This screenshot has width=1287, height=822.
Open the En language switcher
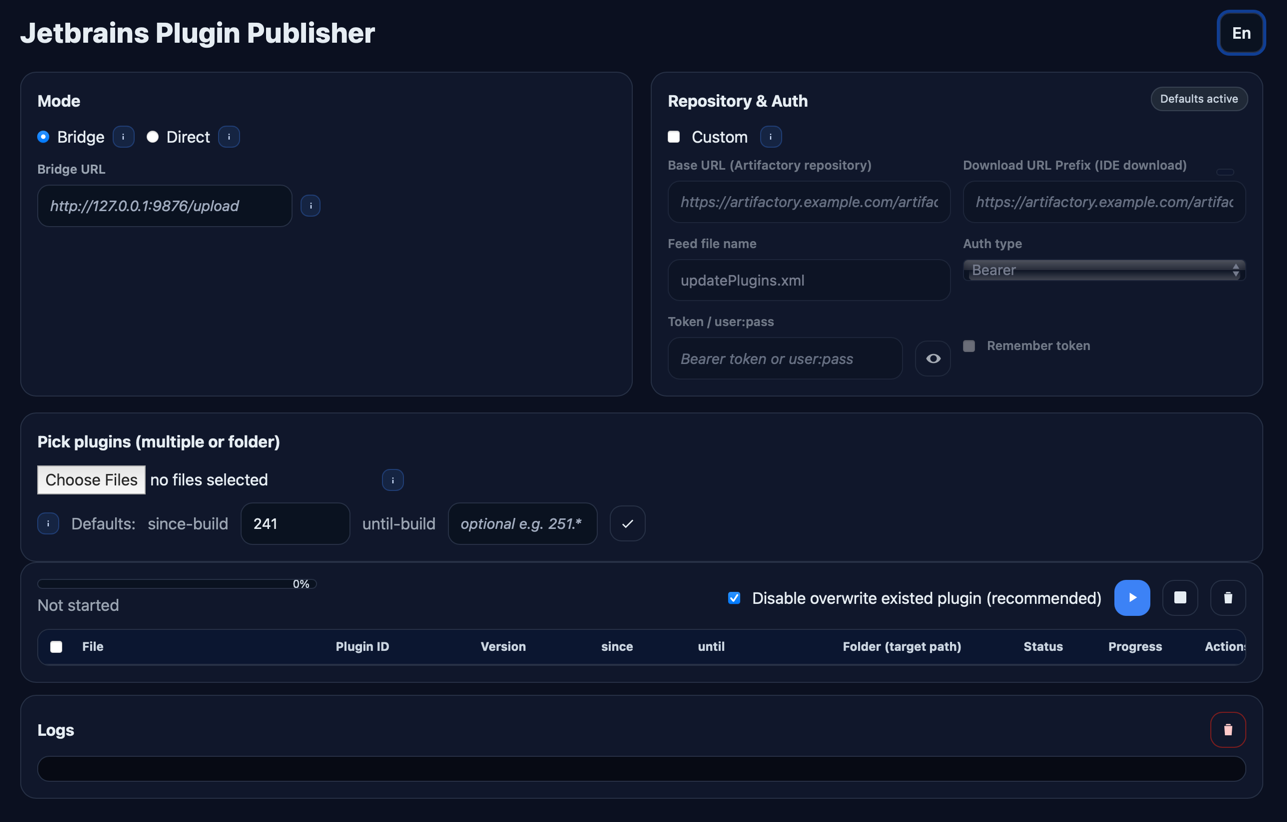click(1241, 33)
